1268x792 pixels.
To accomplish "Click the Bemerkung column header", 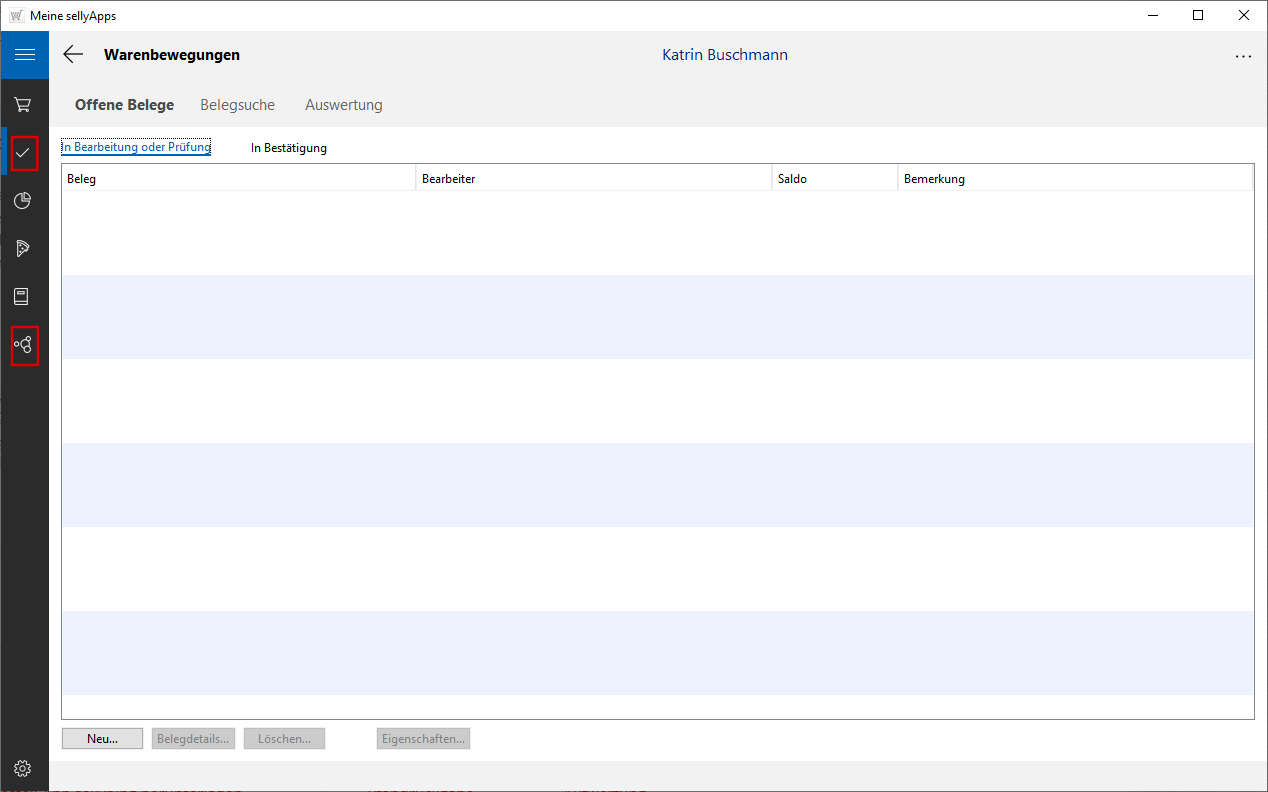I will [1074, 179].
